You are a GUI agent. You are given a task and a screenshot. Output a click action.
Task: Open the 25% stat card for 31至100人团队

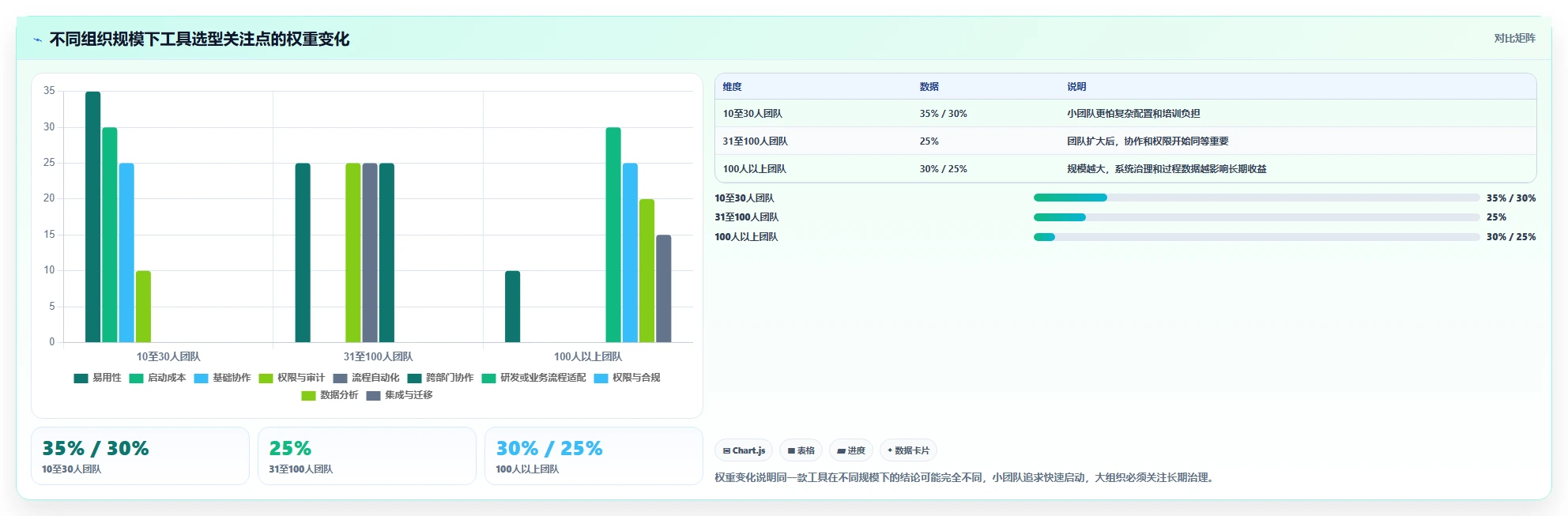pos(367,456)
